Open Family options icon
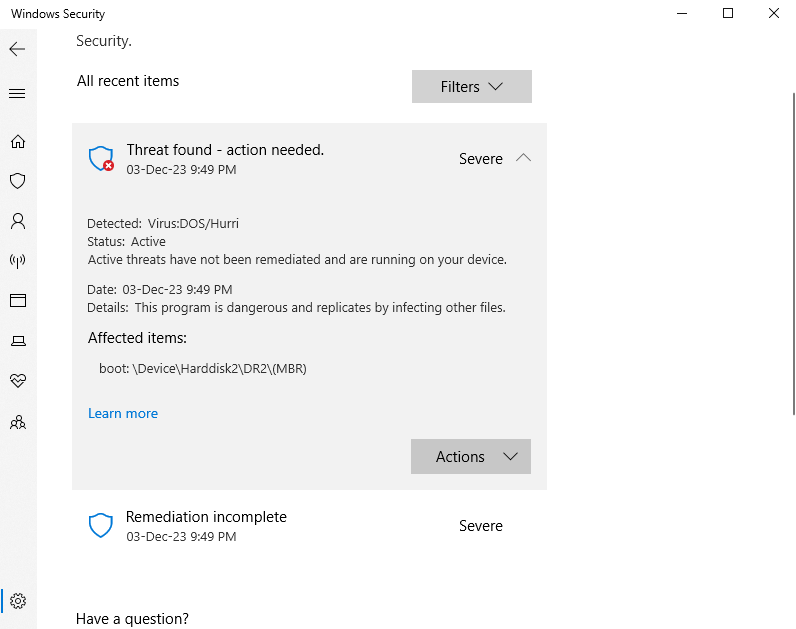This screenshot has height=629, width=796. [18, 422]
